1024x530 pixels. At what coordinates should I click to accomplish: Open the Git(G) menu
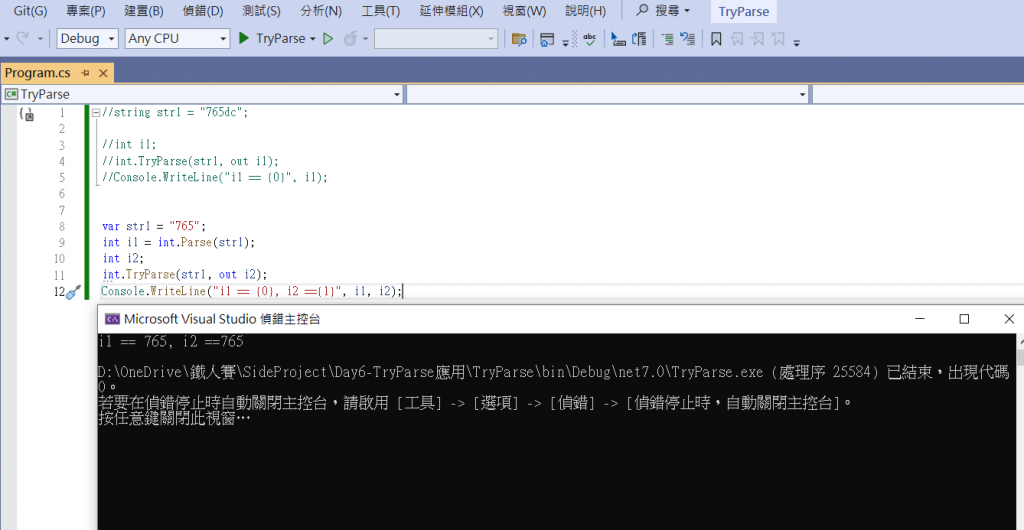[31, 11]
